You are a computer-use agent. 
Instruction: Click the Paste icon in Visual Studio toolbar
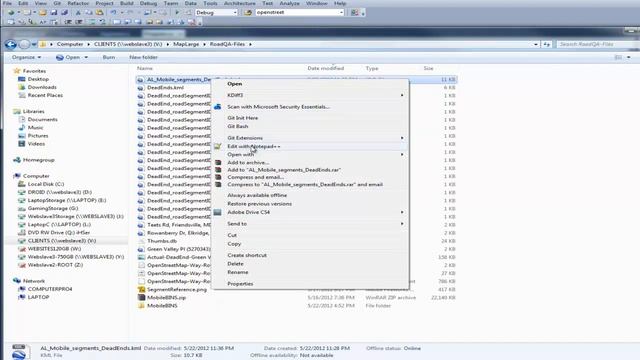pos(99,13)
